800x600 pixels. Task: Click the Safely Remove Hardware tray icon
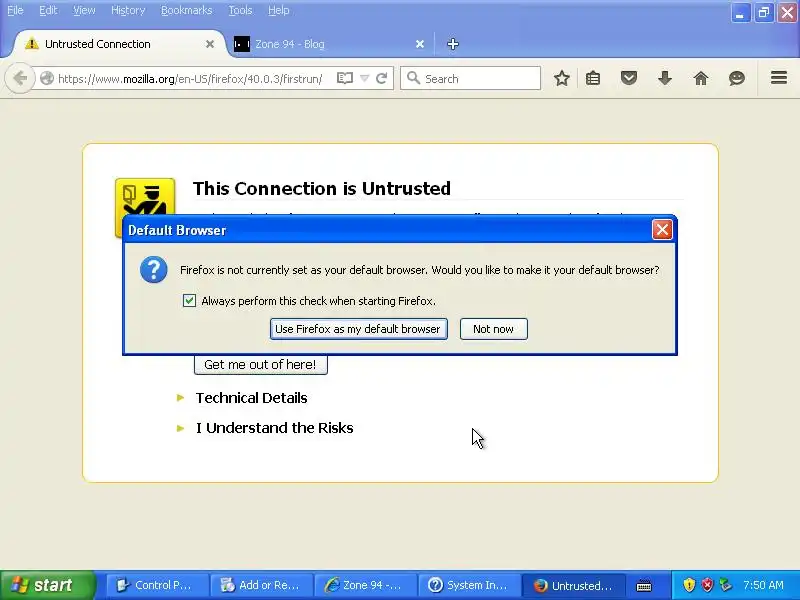(x=725, y=585)
